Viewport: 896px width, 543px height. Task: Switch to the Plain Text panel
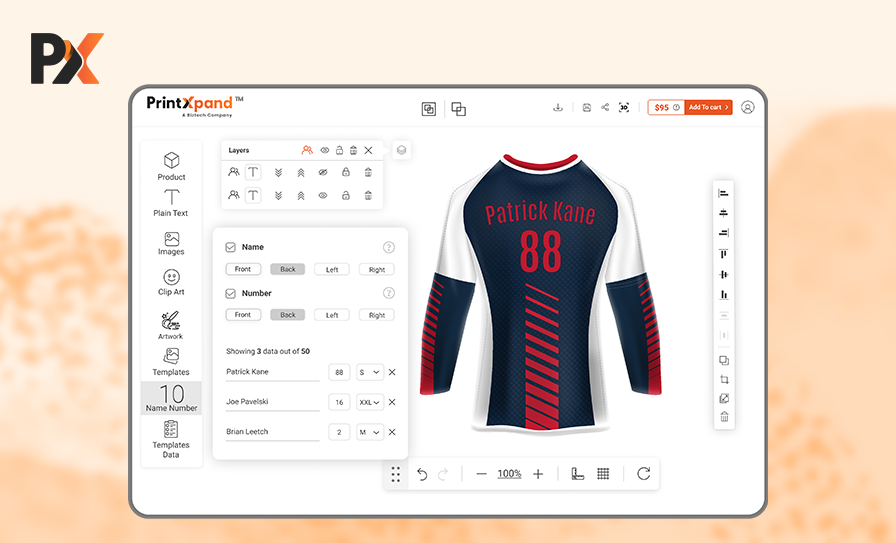coord(171,202)
